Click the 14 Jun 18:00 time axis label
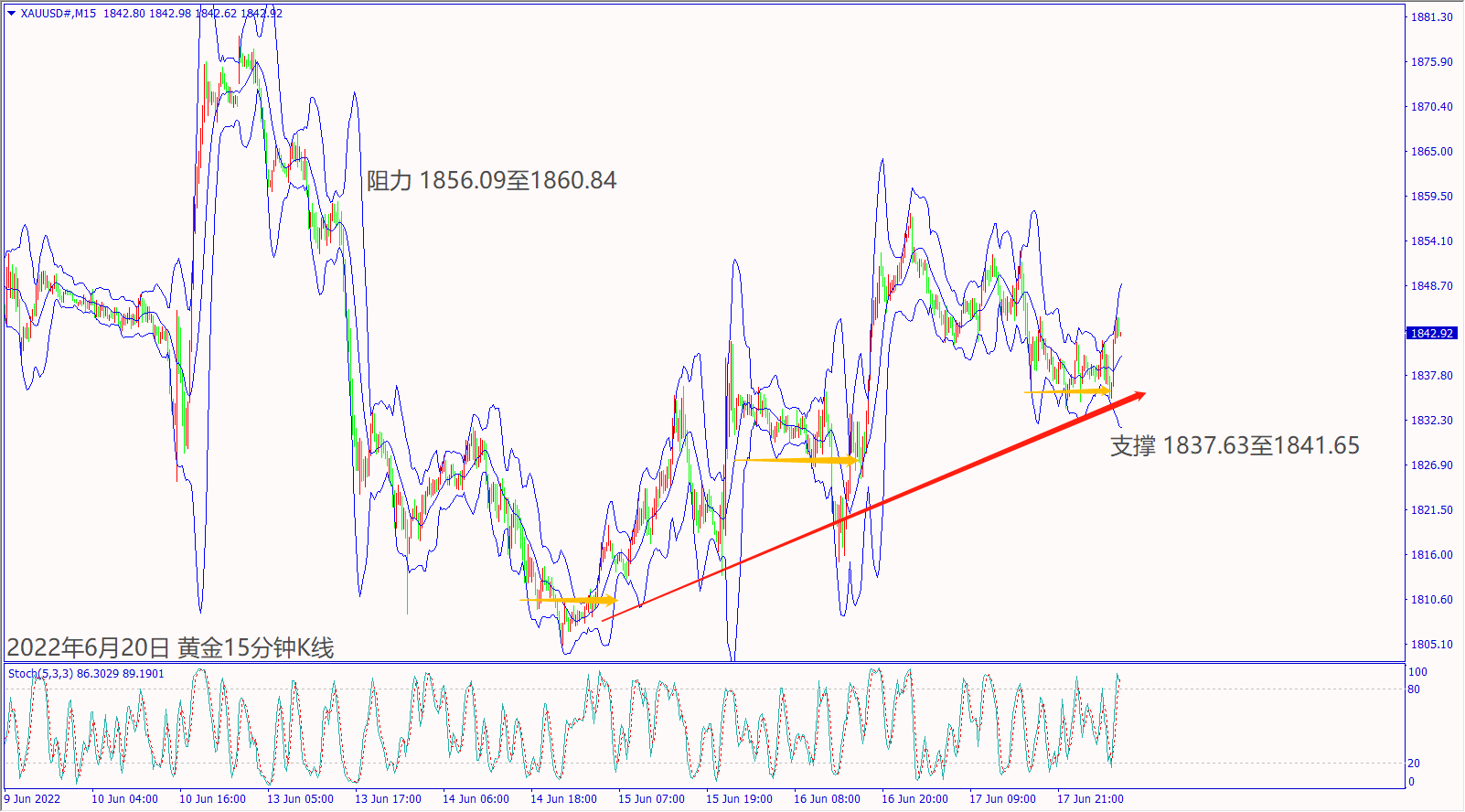 tap(563, 799)
